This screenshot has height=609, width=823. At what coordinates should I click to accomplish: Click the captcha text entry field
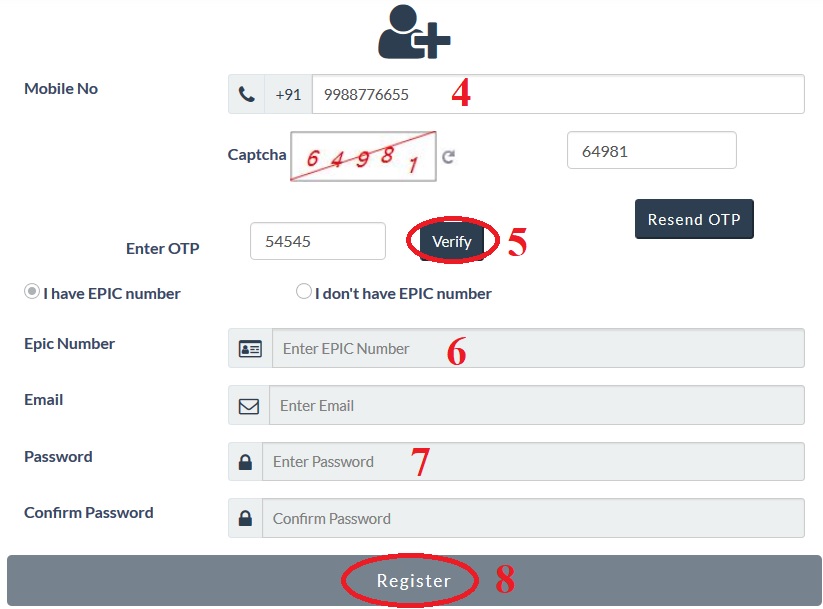[652, 150]
